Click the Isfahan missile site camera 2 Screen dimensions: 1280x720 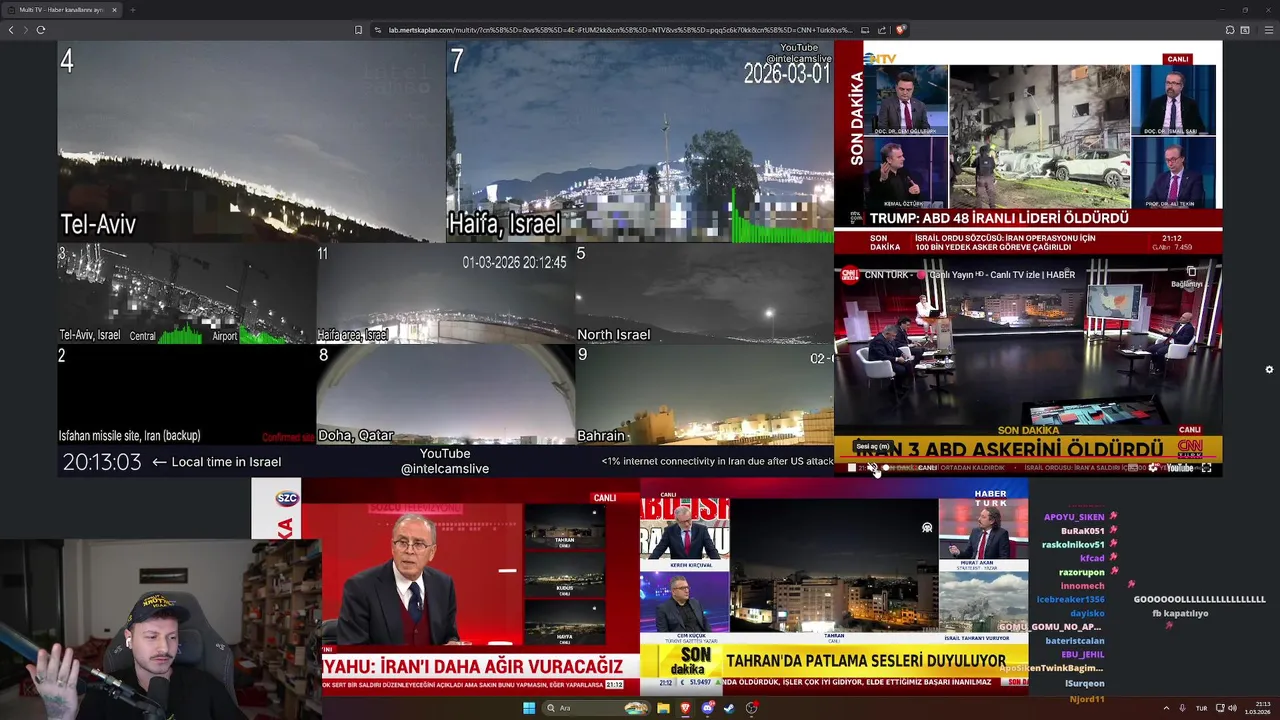[186, 394]
